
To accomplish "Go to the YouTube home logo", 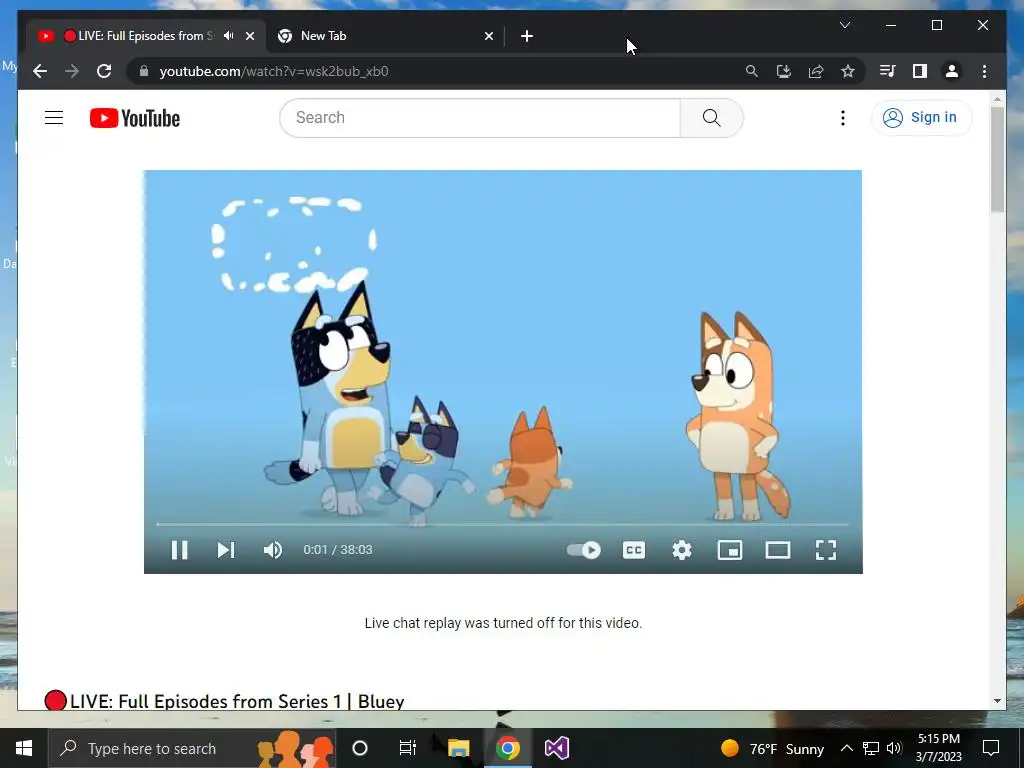I will pos(135,118).
